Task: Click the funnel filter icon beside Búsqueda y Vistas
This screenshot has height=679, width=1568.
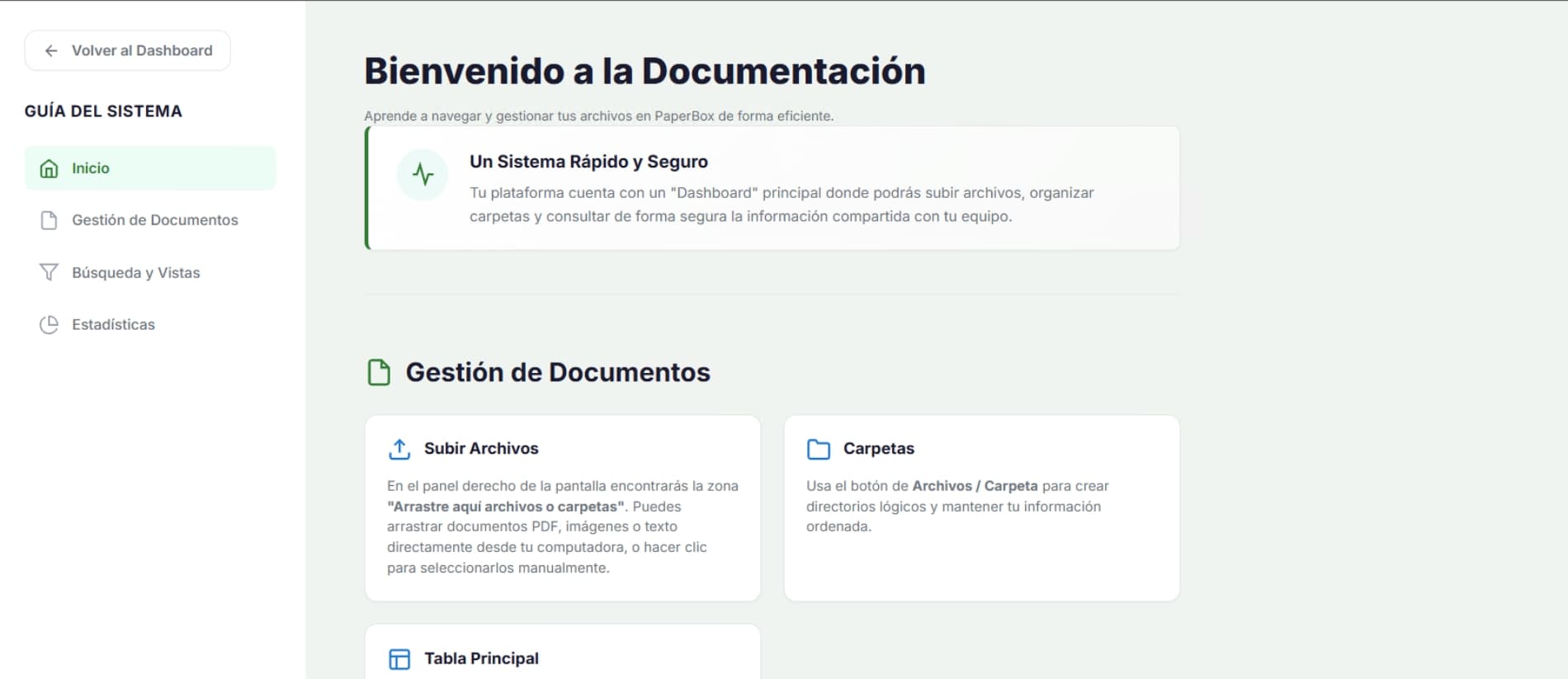Action: coord(50,272)
